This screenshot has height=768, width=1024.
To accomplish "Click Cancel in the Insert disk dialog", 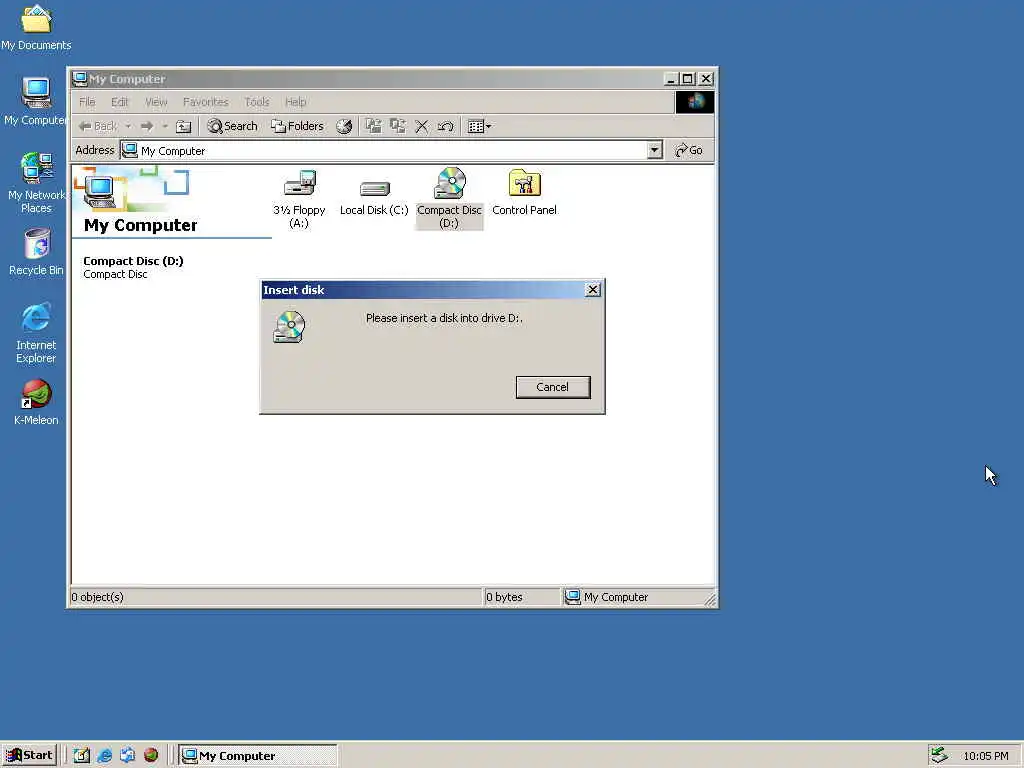I will point(552,387).
